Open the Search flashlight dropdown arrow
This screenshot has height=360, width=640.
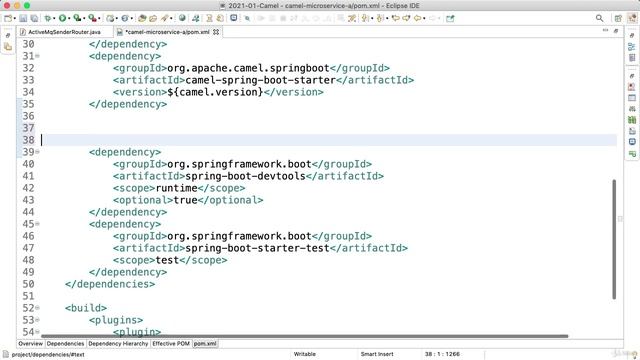point(171,19)
